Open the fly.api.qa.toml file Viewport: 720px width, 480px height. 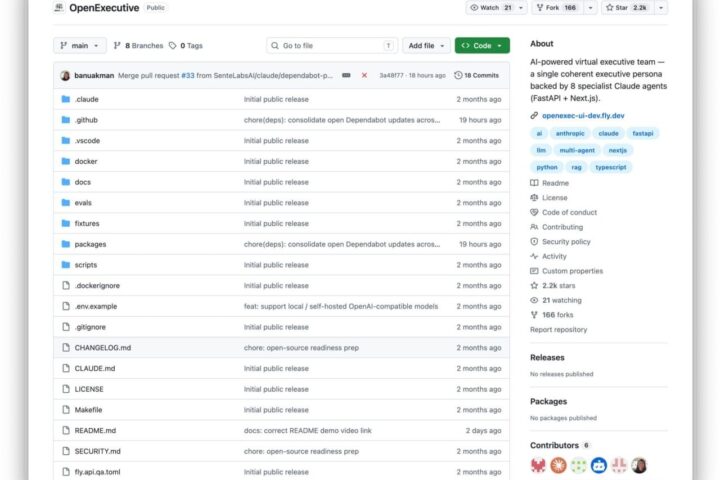98,471
